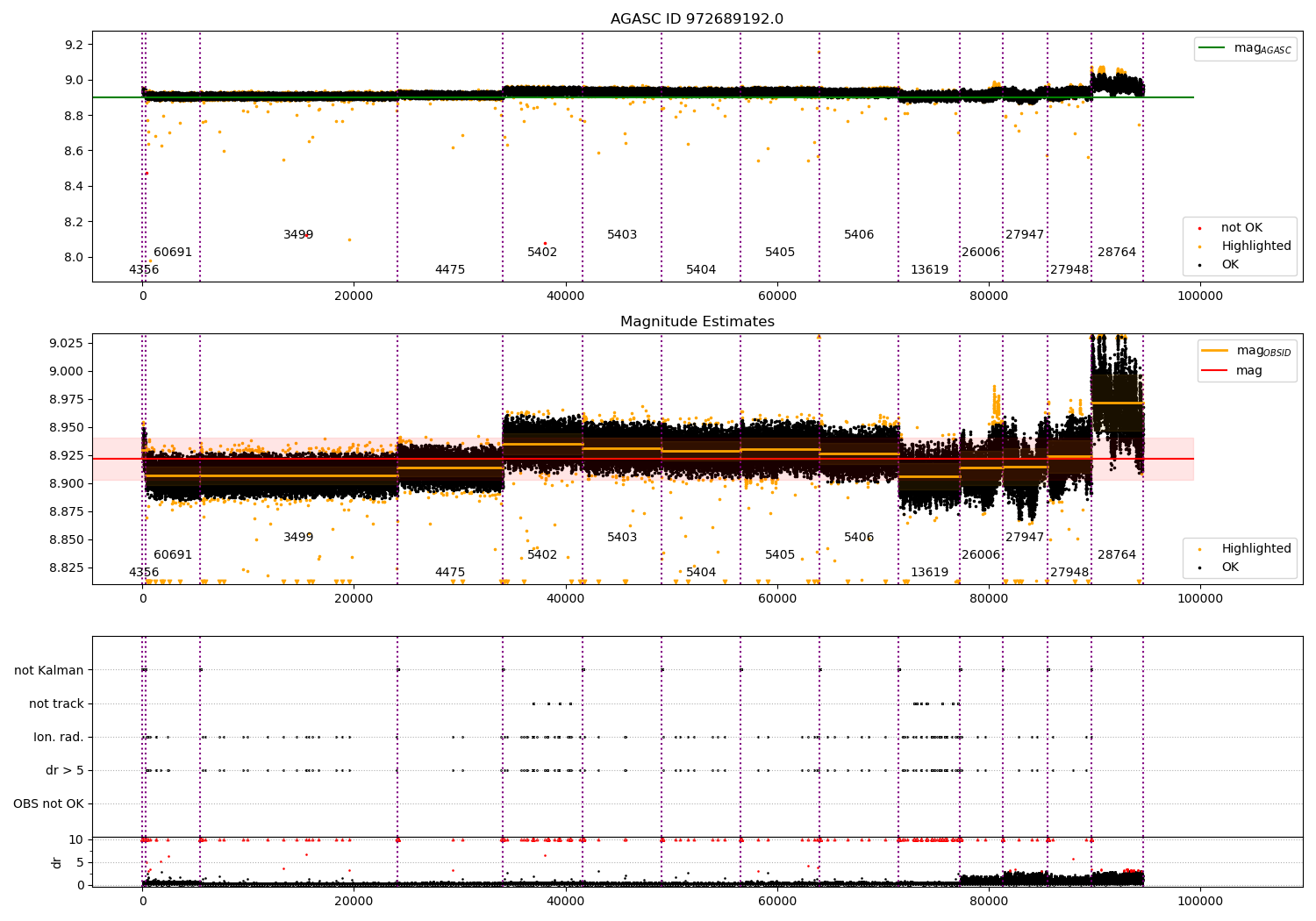1316x921 pixels.
Task: Click the red "mag" legend entry in middle plot
Action: point(1233,371)
